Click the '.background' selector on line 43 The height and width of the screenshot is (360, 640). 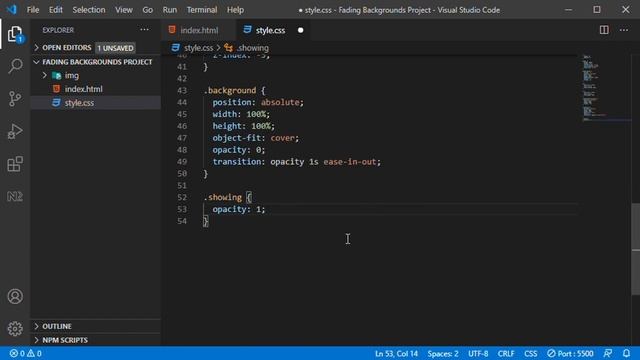click(x=230, y=90)
